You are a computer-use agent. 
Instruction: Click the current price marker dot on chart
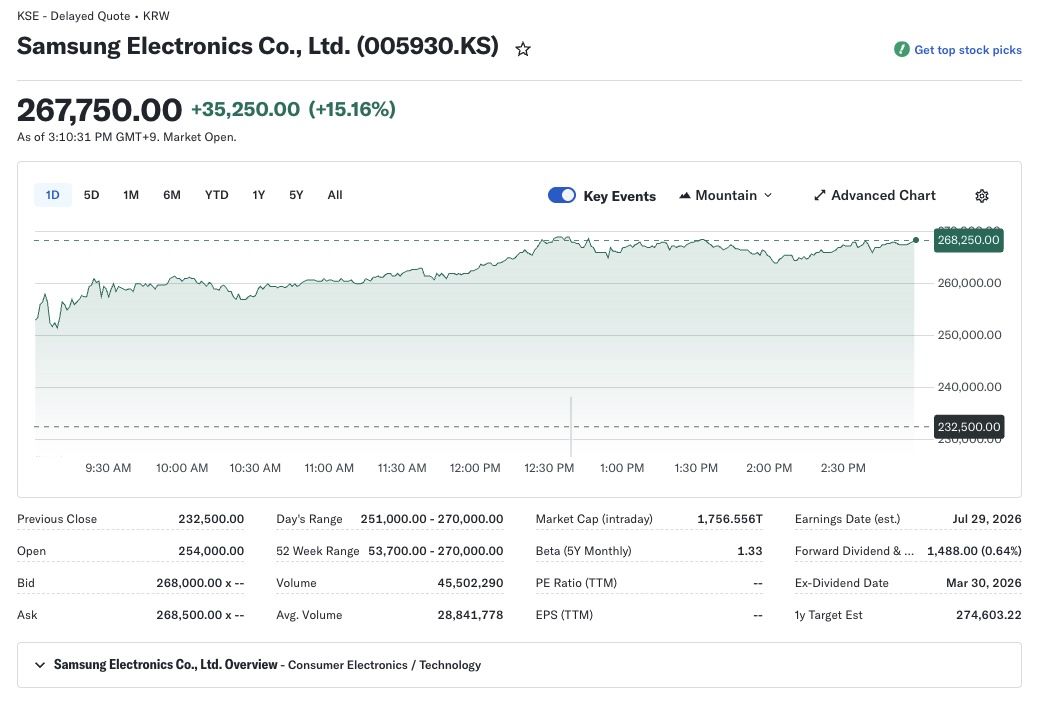coord(915,240)
